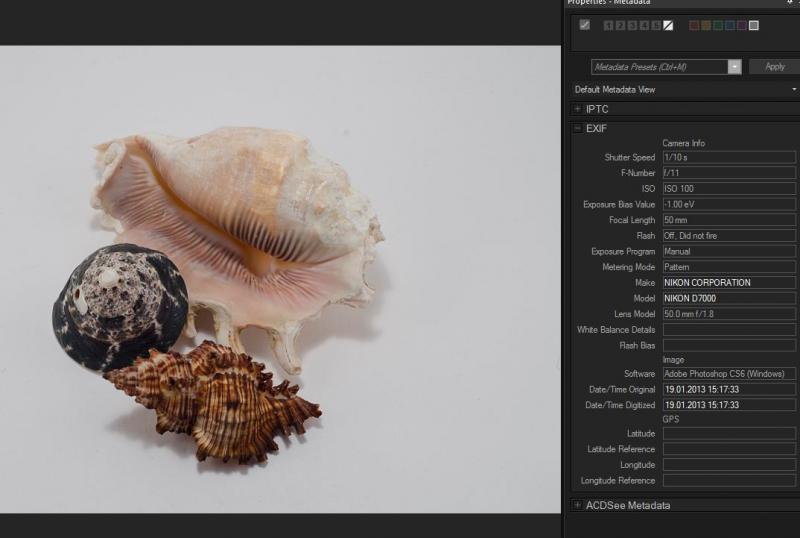Set rating 4 on the image
Image resolution: width=800 pixels, height=538 pixels.
pos(644,26)
